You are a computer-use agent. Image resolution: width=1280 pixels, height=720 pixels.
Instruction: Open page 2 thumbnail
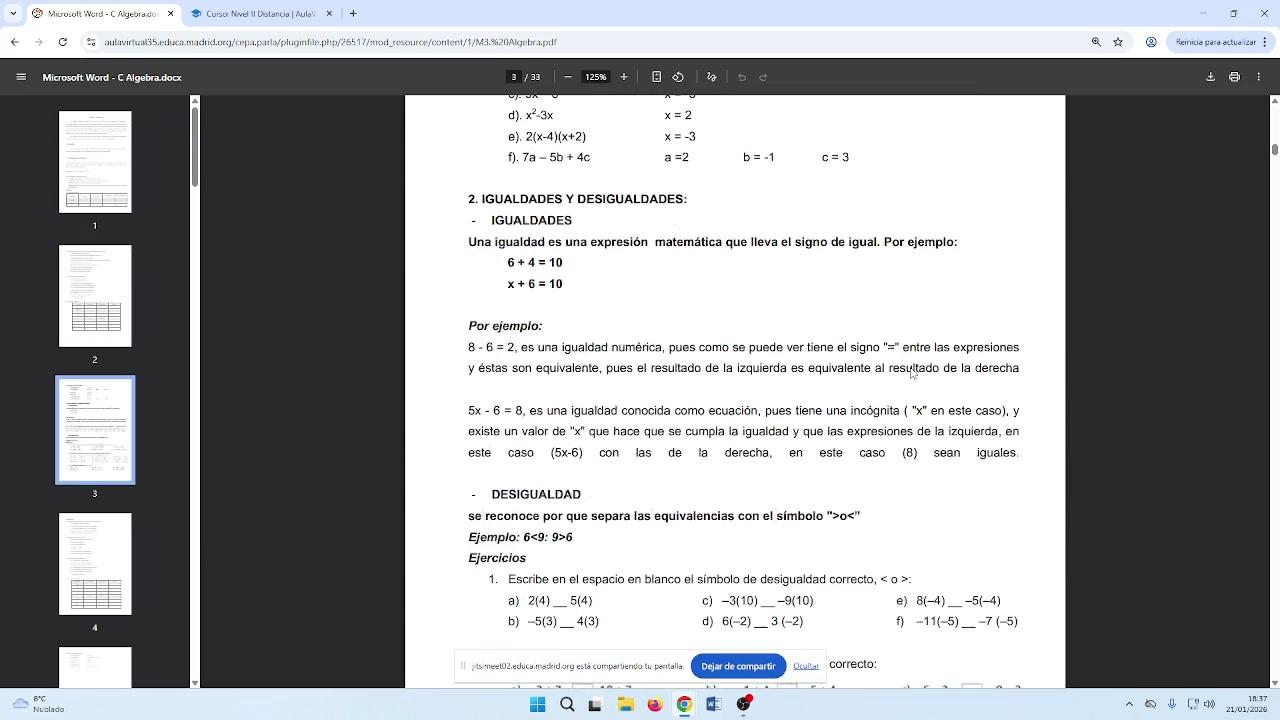(x=95, y=296)
